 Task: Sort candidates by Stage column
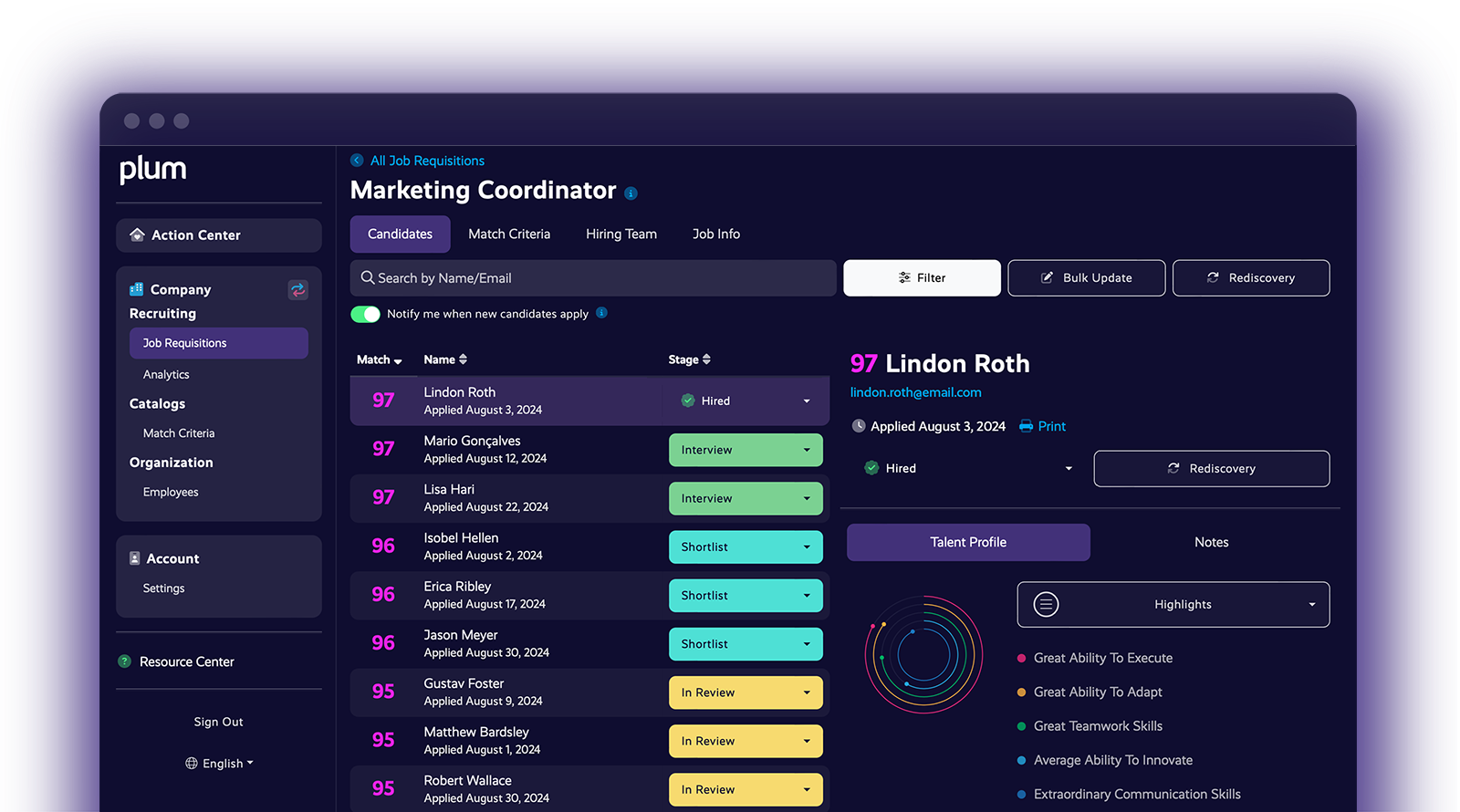point(689,359)
